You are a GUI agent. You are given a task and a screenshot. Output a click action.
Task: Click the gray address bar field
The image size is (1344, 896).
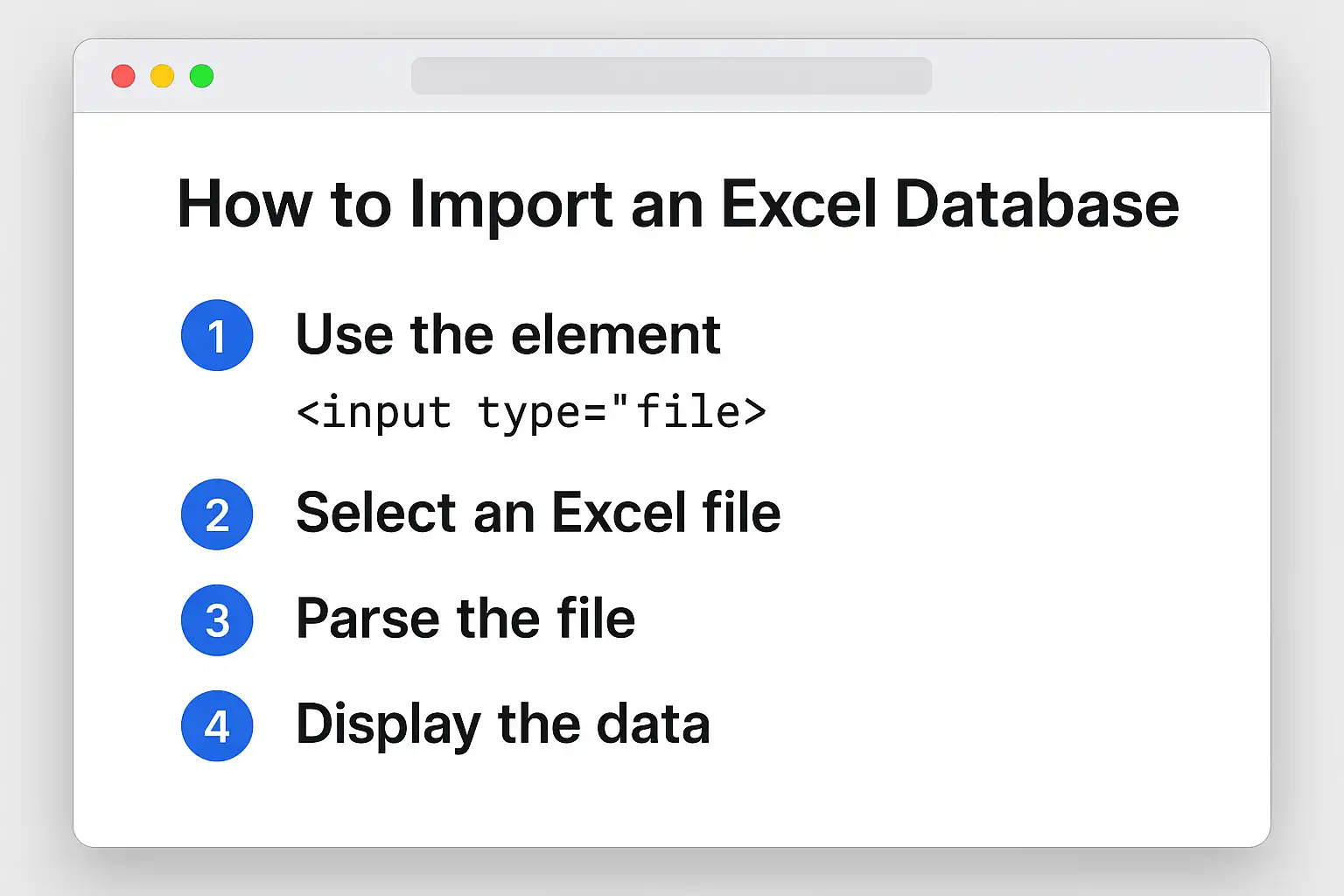[671, 76]
